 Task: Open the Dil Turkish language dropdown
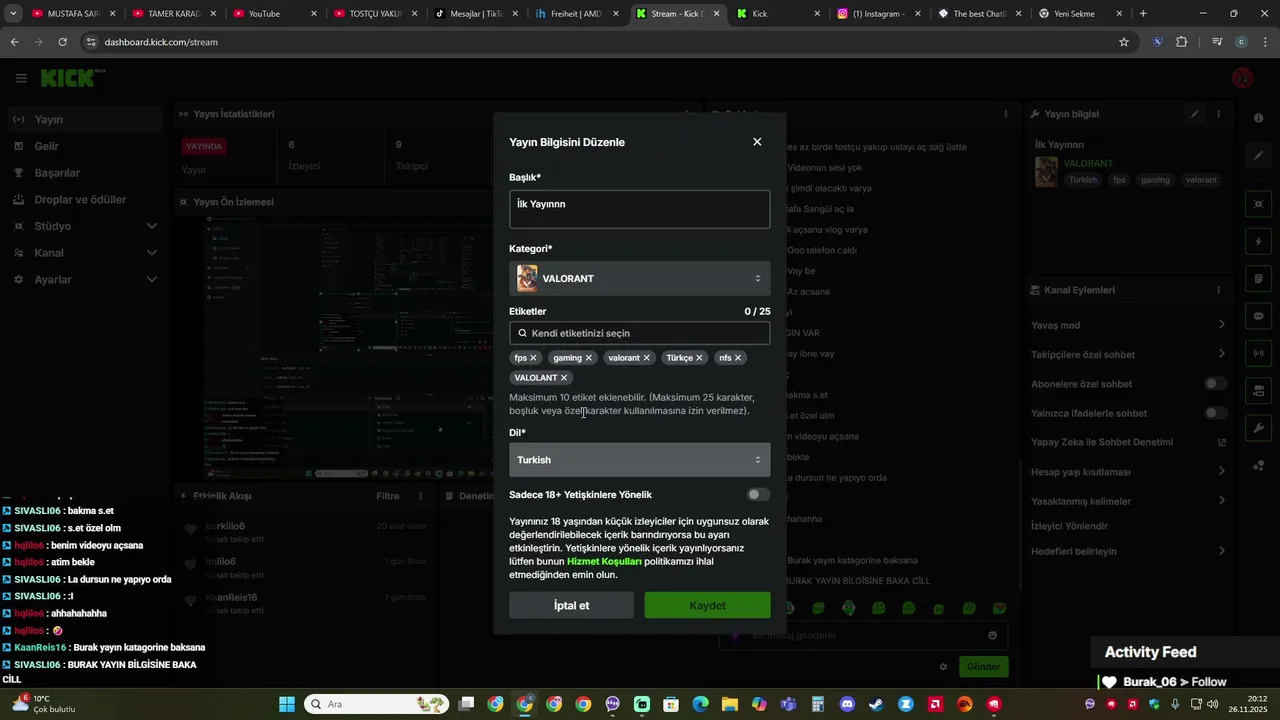(639, 460)
